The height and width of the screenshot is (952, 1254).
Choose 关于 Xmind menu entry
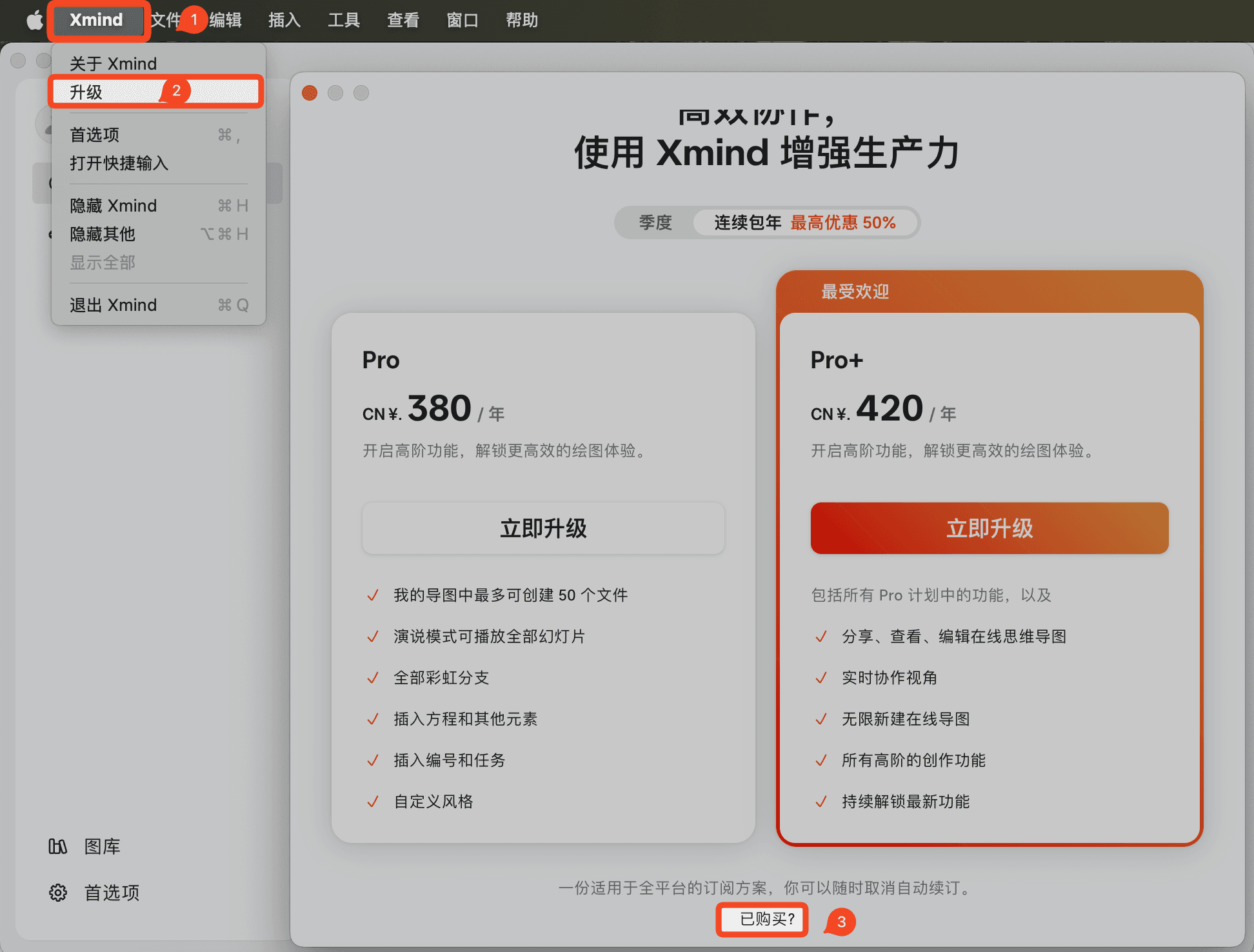click(x=114, y=63)
